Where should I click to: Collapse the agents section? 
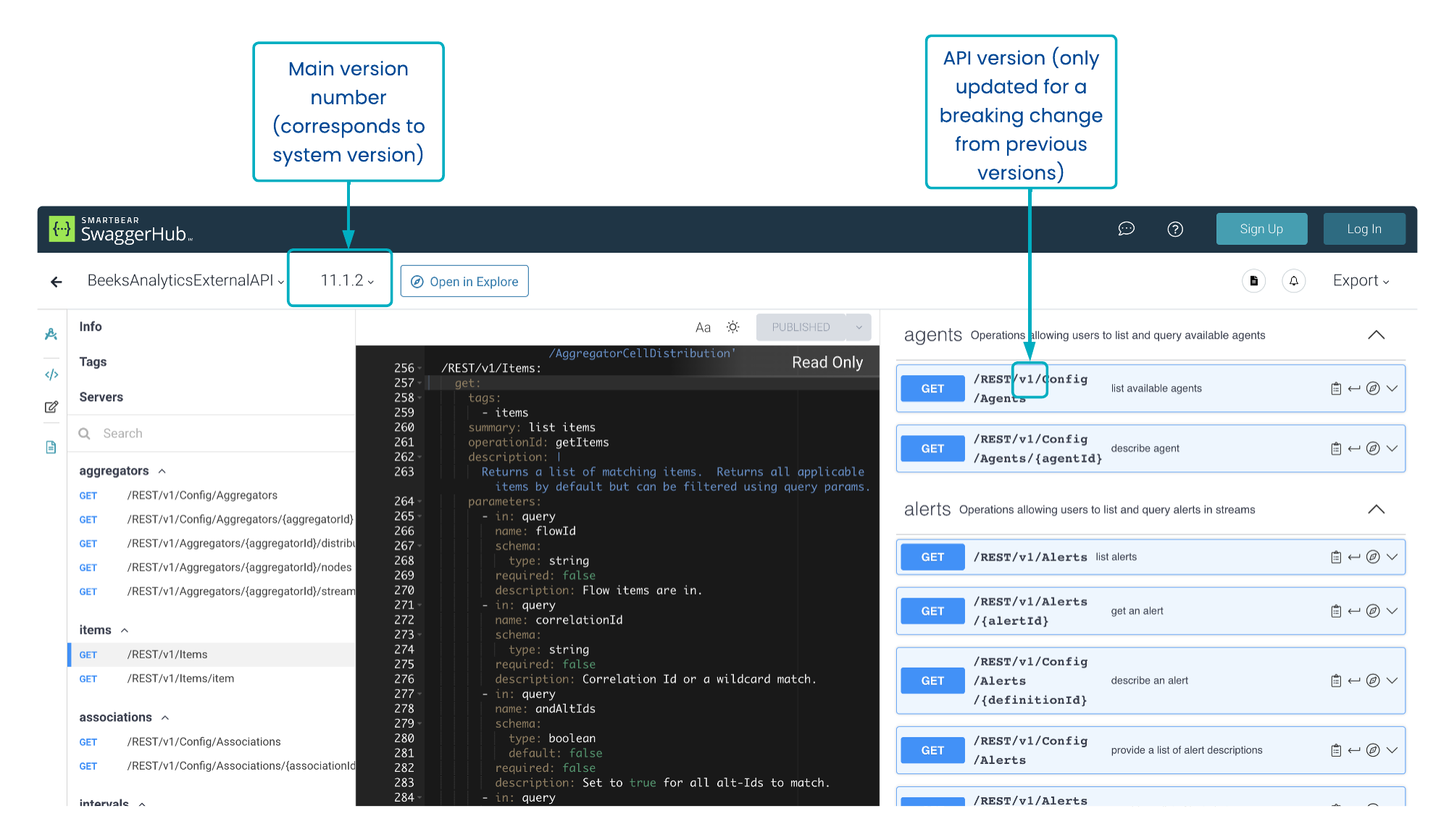coord(1376,335)
